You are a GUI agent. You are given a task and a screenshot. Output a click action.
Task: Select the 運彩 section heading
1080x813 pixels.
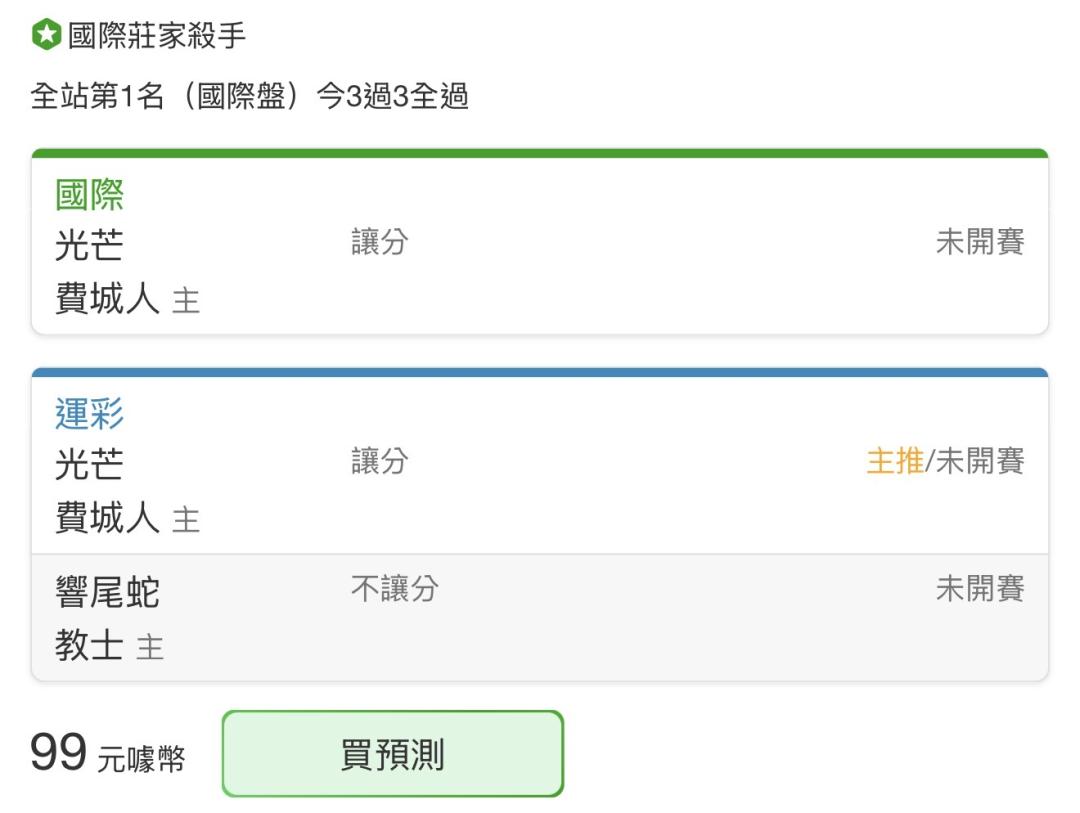pos(90,413)
